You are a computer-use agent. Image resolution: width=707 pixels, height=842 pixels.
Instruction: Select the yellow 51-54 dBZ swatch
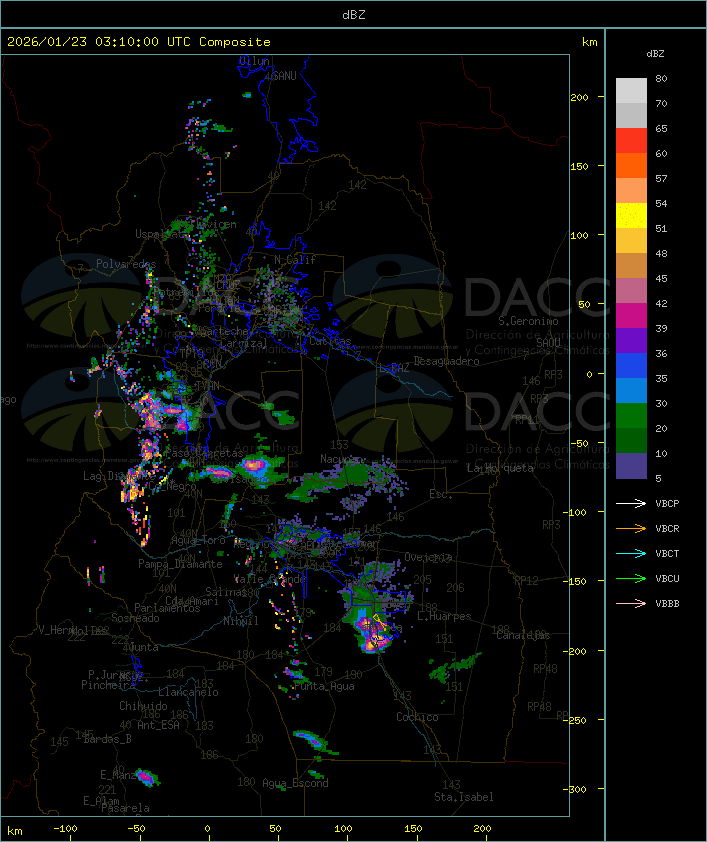click(x=631, y=215)
